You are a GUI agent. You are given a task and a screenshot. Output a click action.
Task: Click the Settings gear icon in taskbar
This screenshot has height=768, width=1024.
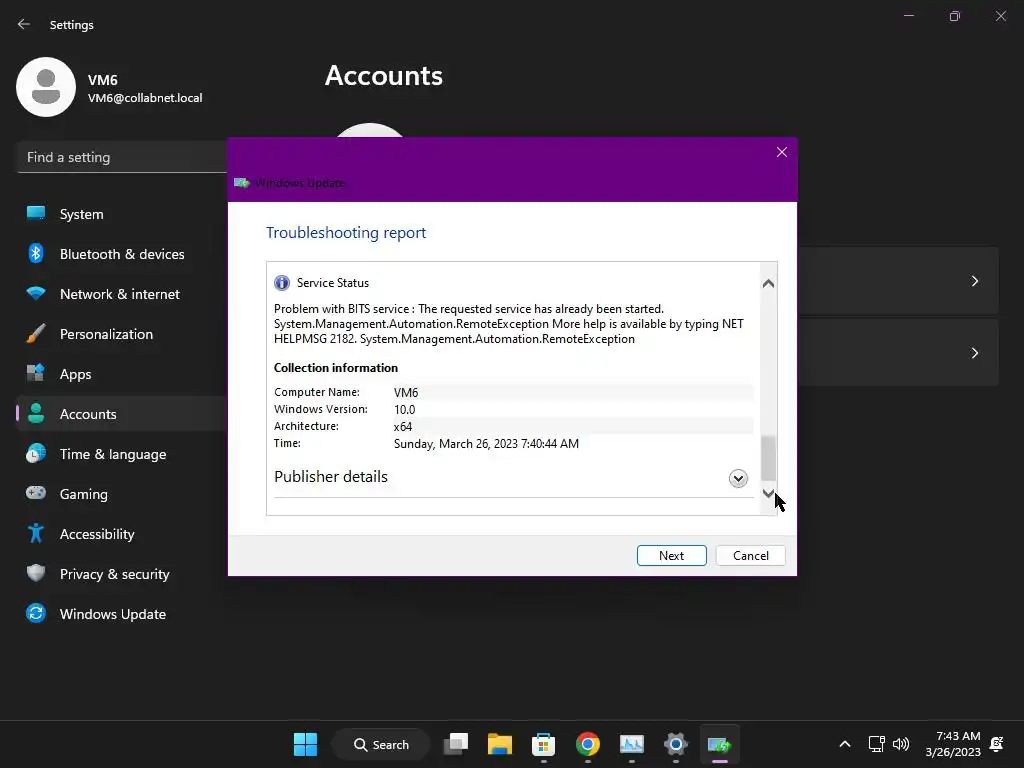675,744
